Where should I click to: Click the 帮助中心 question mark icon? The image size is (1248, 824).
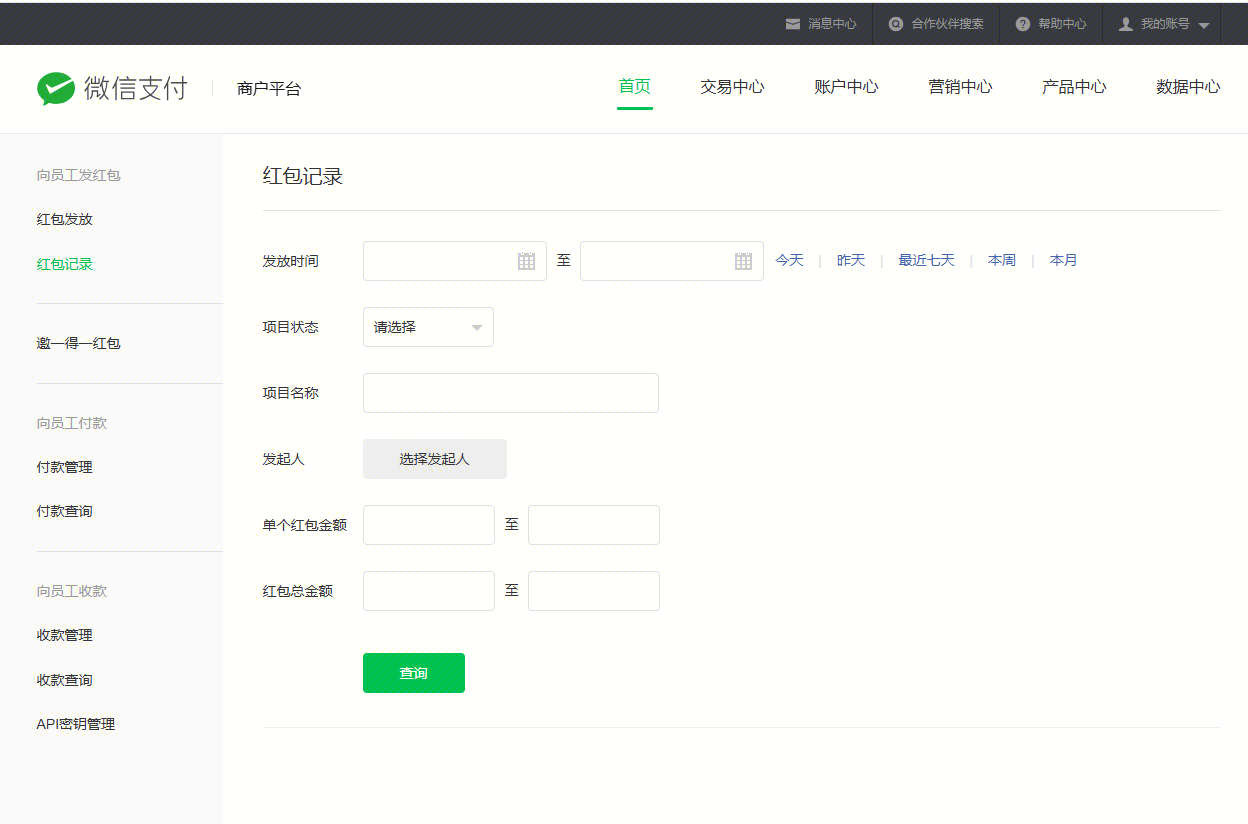[x=1023, y=24]
